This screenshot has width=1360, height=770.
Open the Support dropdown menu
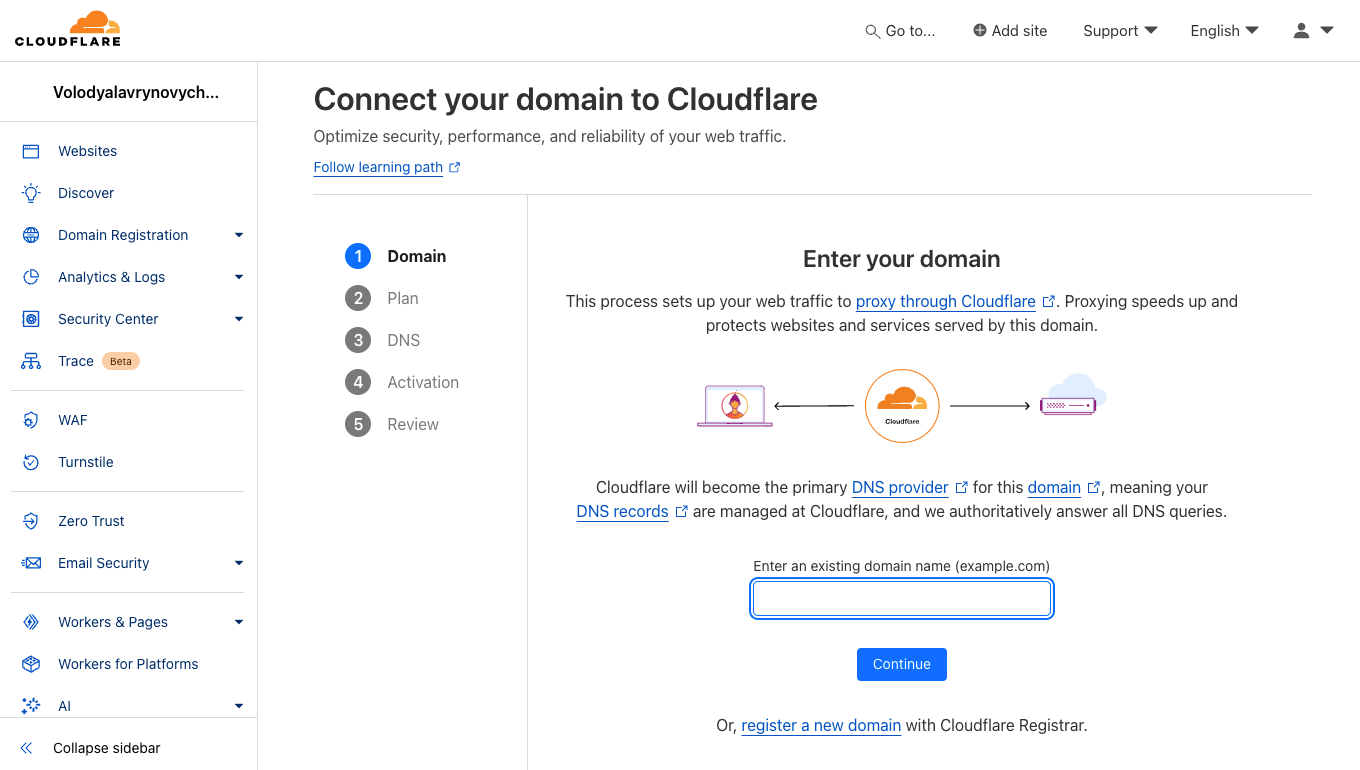1120,31
